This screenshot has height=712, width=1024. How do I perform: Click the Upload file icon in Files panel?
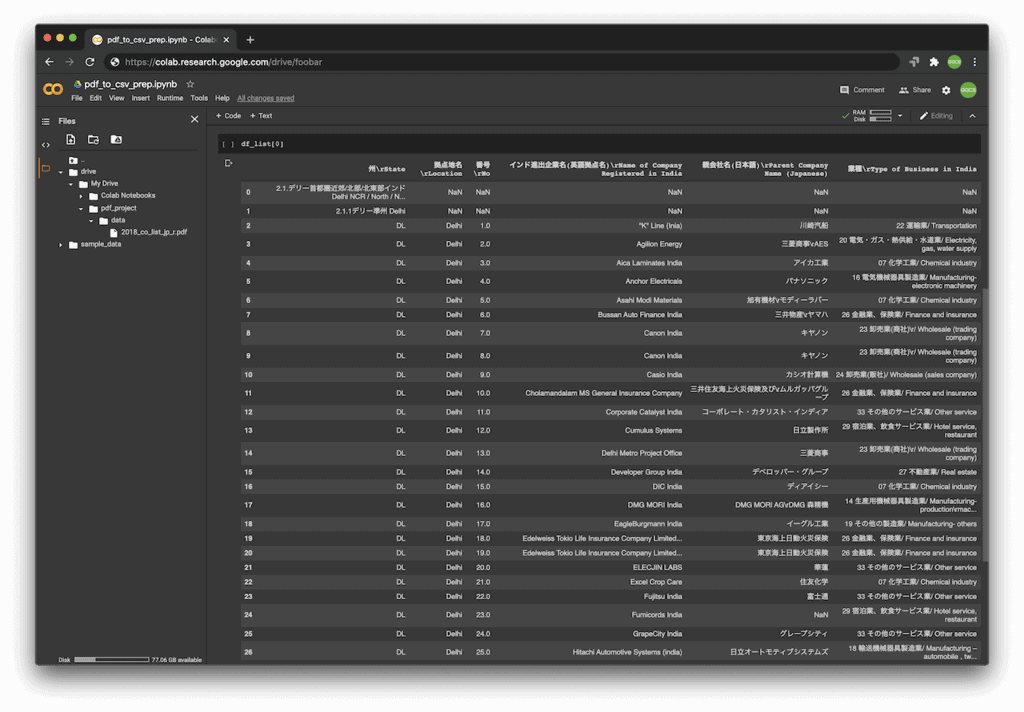click(71, 140)
